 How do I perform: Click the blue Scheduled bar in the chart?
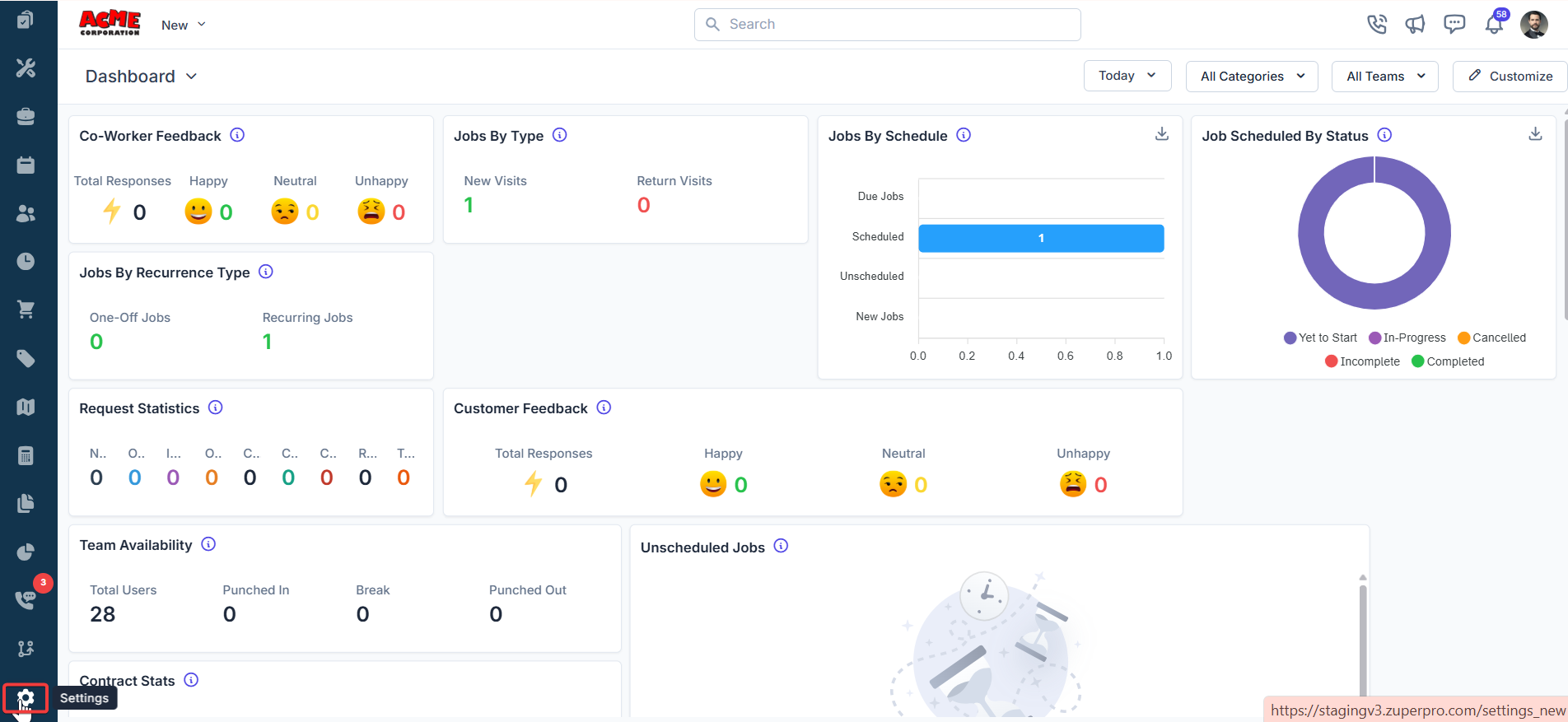click(1041, 238)
